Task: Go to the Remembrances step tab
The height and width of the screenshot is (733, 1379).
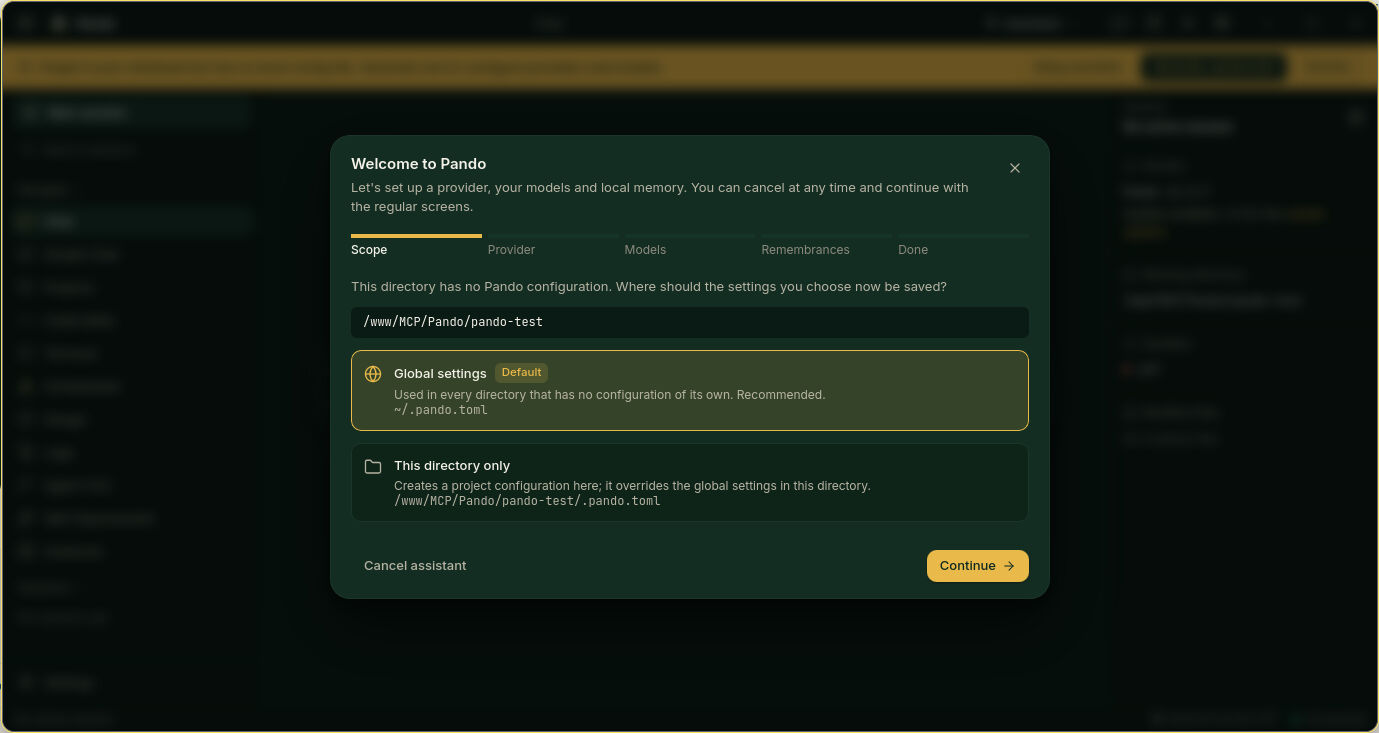Action: pos(826,246)
